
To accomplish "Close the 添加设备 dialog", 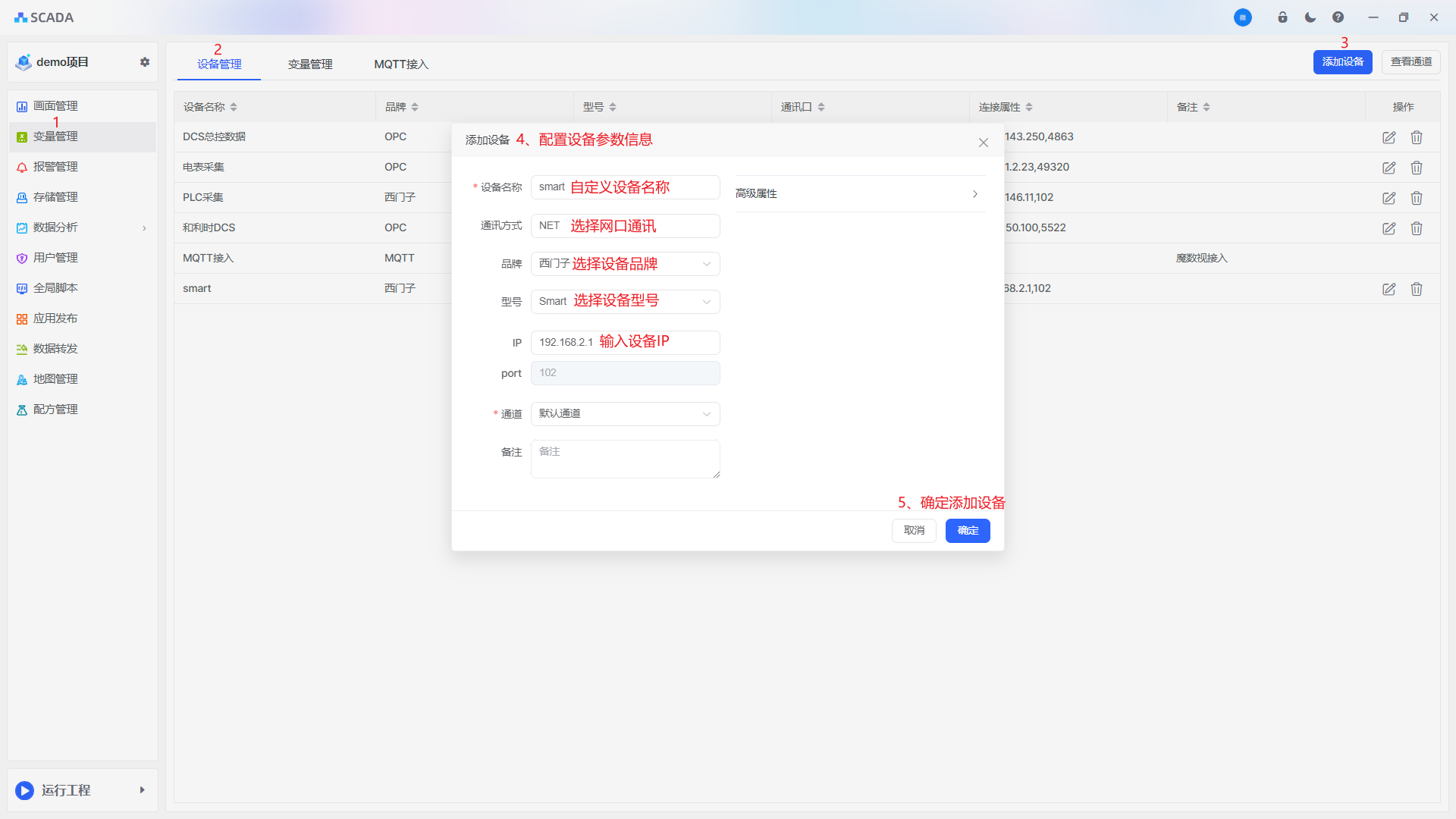I will 983,143.
